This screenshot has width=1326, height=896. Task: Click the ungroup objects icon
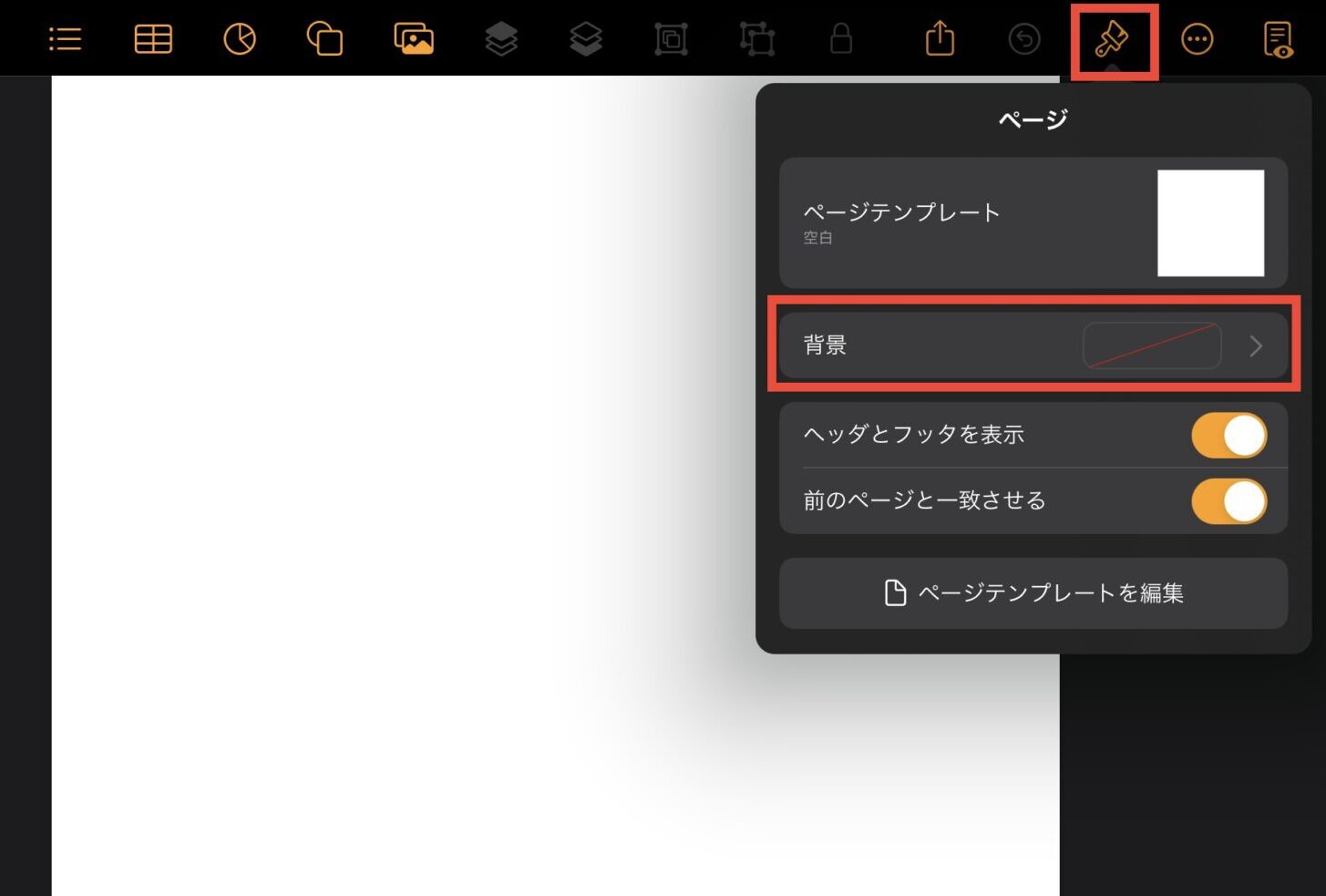(x=756, y=39)
